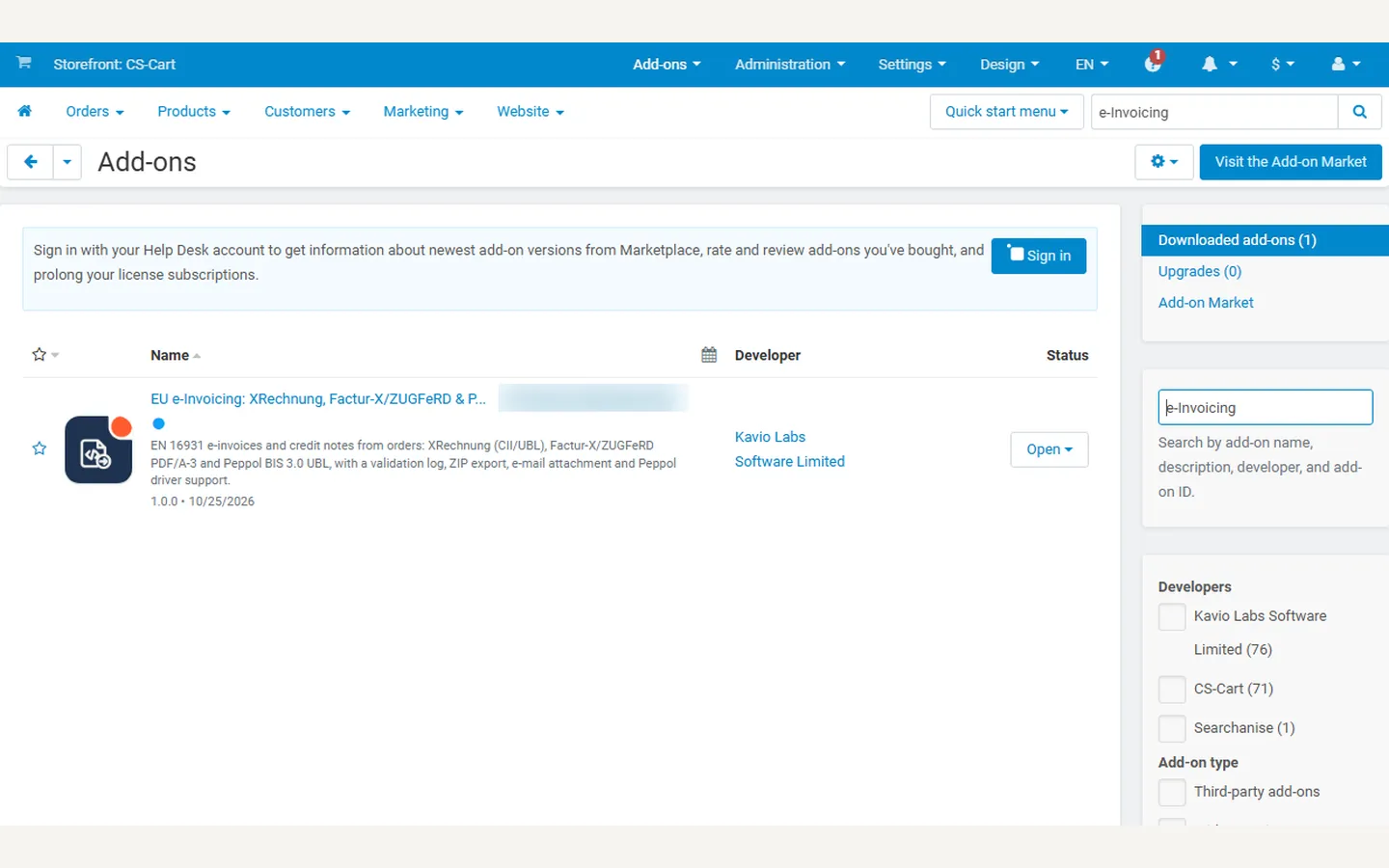The image size is (1389, 868).
Task: Open the Quick start menu
Action: click(1007, 112)
